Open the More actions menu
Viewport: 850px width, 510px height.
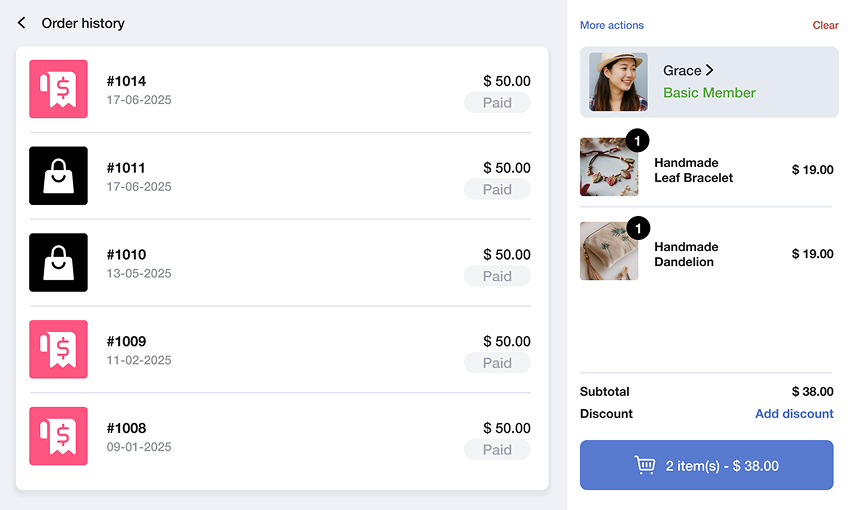click(x=611, y=25)
